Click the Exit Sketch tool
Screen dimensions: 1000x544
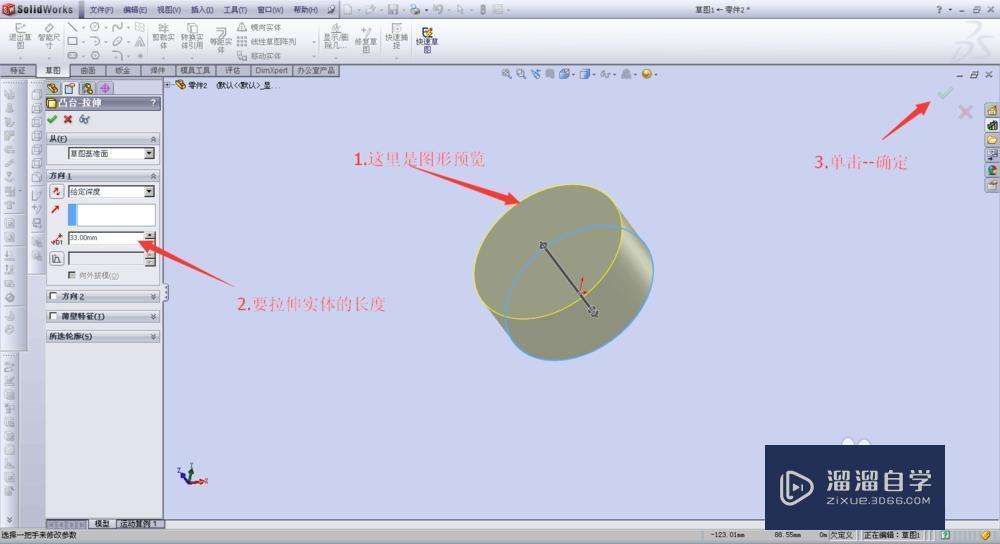tap(20, 37)
